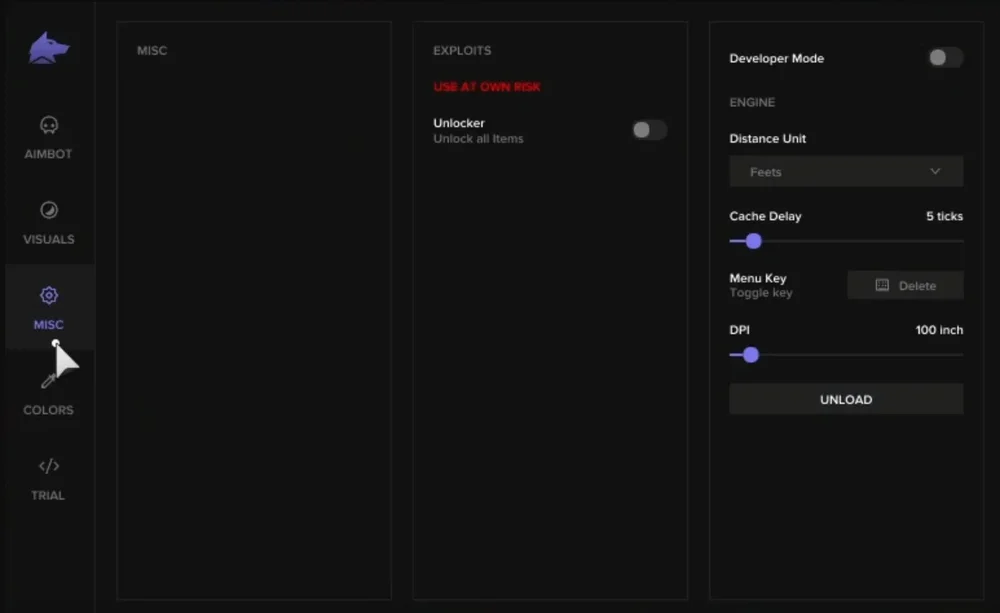Click the DPI slider handle
This screenshot has height=613, width=1000.
click(x=751, y=355)
